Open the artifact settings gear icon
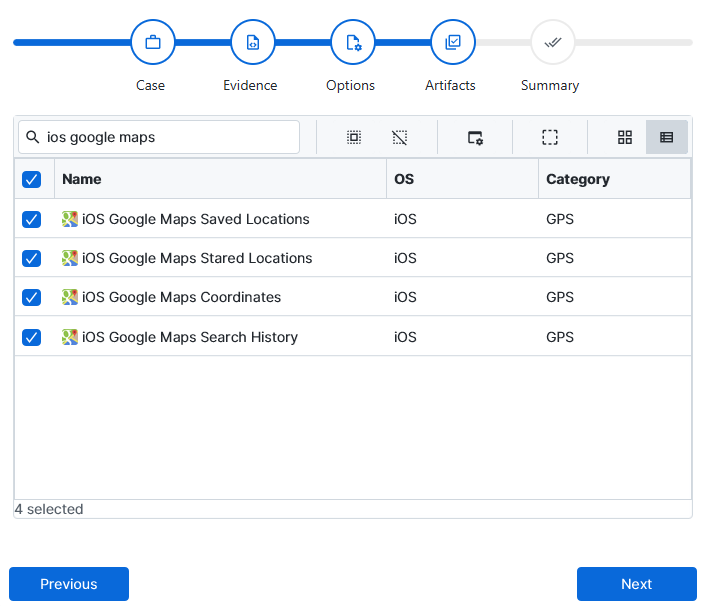 click(475, 137)
